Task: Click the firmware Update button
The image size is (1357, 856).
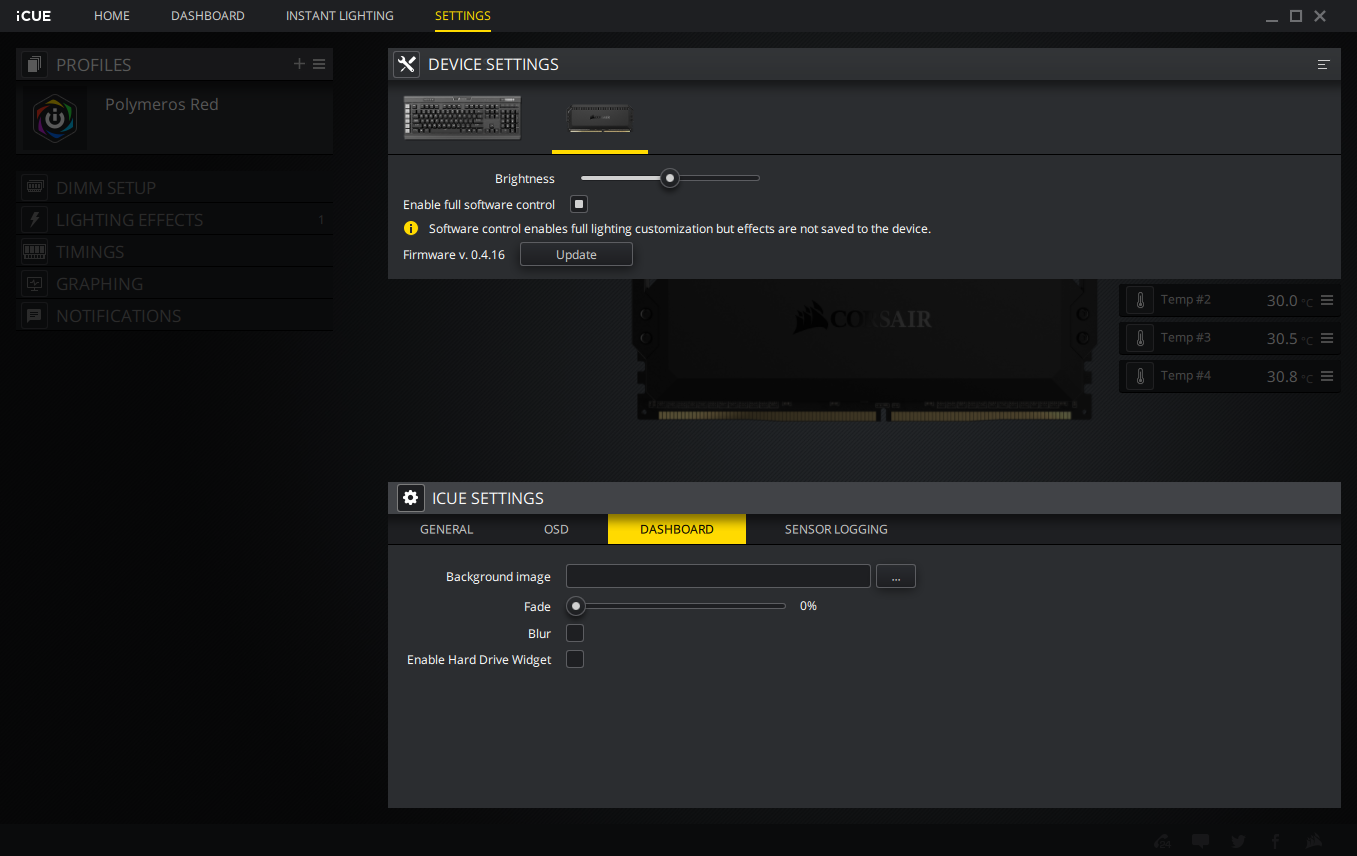Action: point(576,255)
